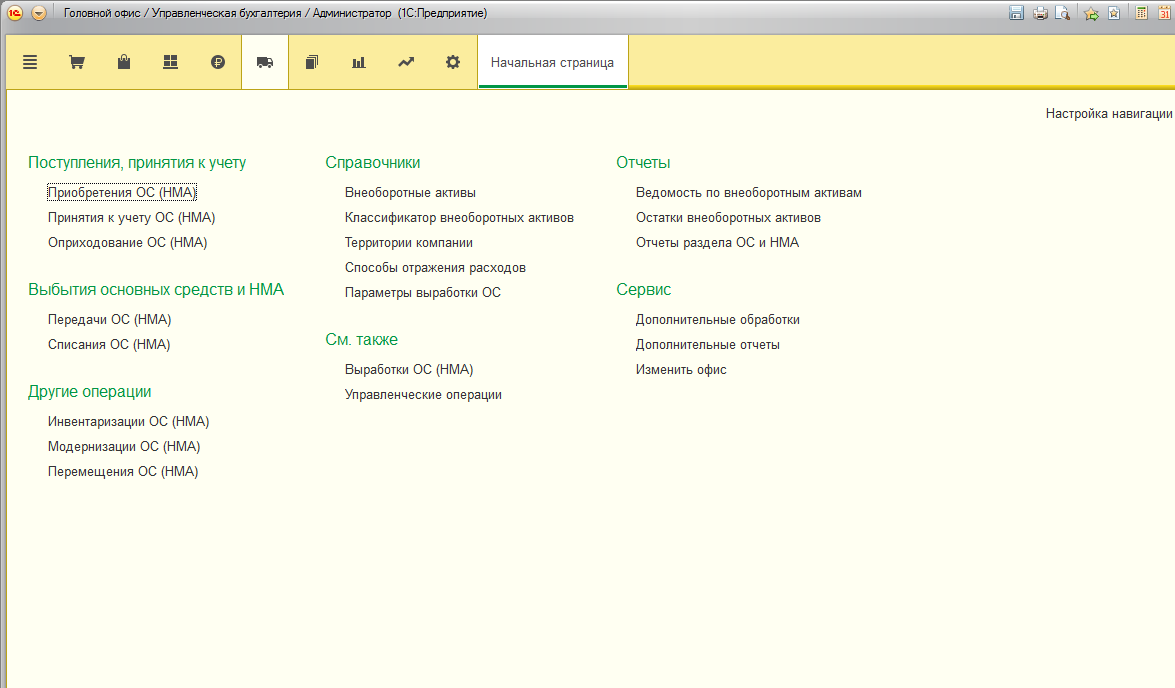Click the add to favorites star icon

[1091, 13]
